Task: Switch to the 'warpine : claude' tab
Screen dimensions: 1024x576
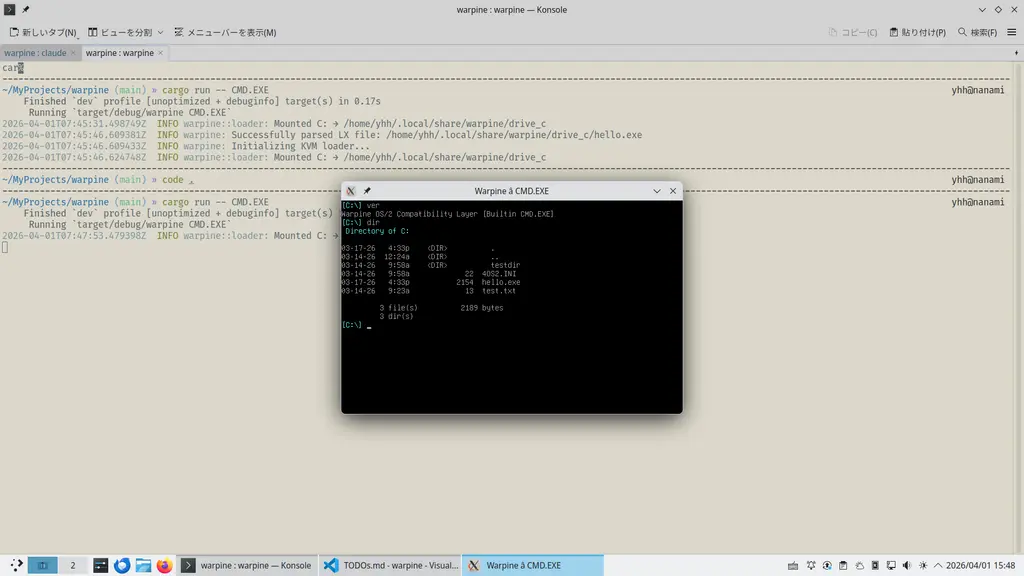Action: pos(35,52)
